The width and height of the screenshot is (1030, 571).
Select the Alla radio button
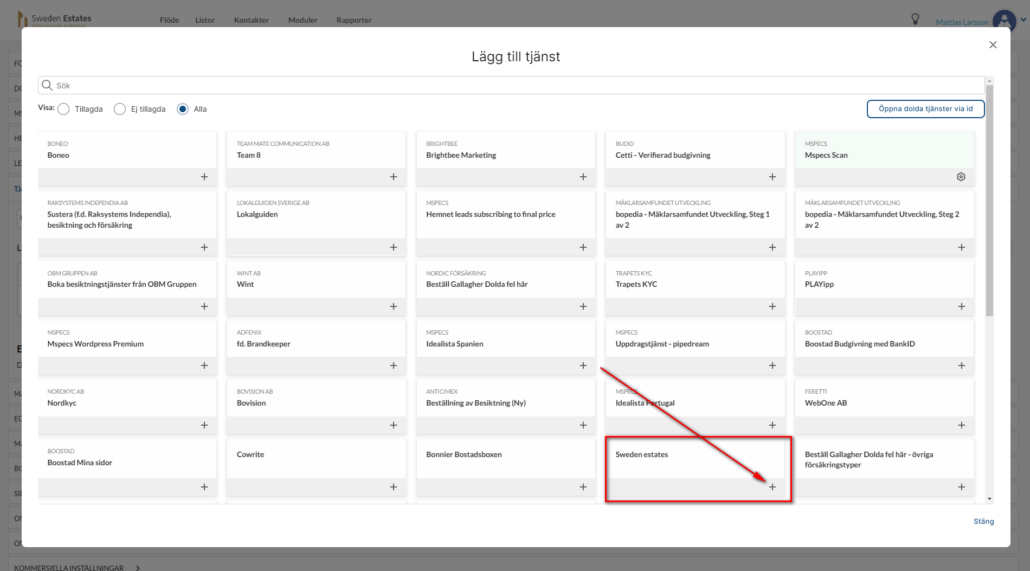click(183, 109)
